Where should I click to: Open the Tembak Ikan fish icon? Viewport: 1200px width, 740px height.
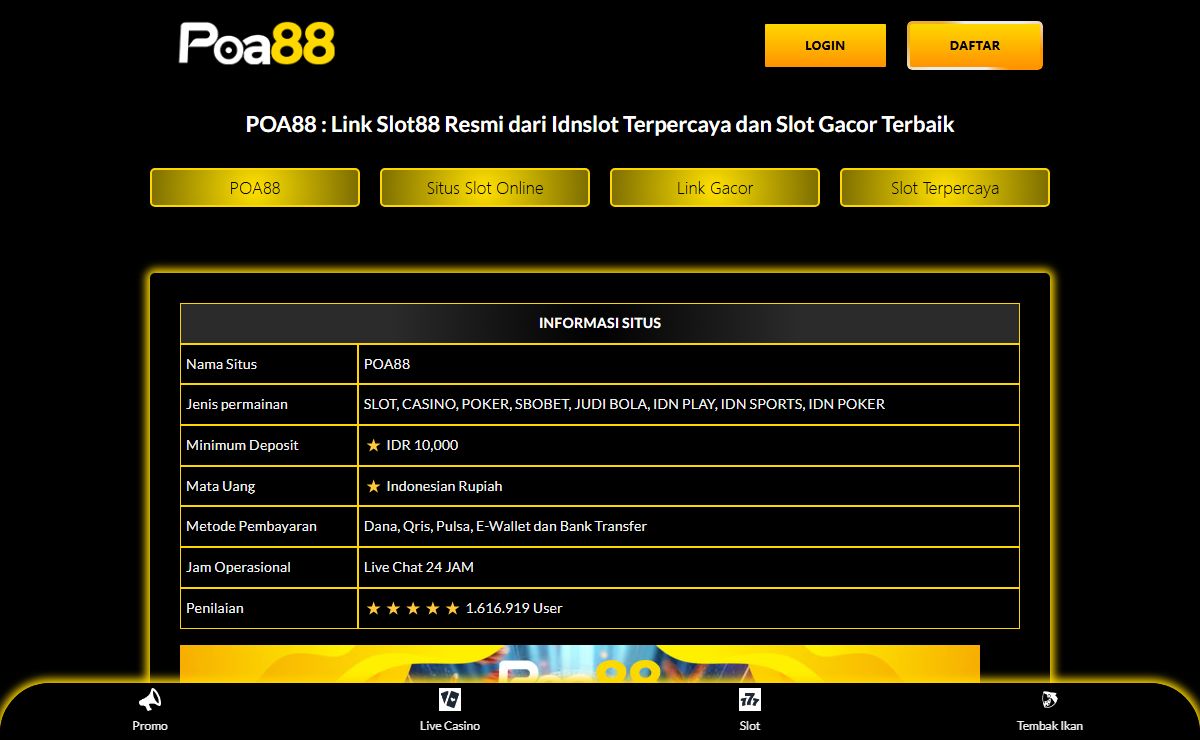coord(1050,700)
